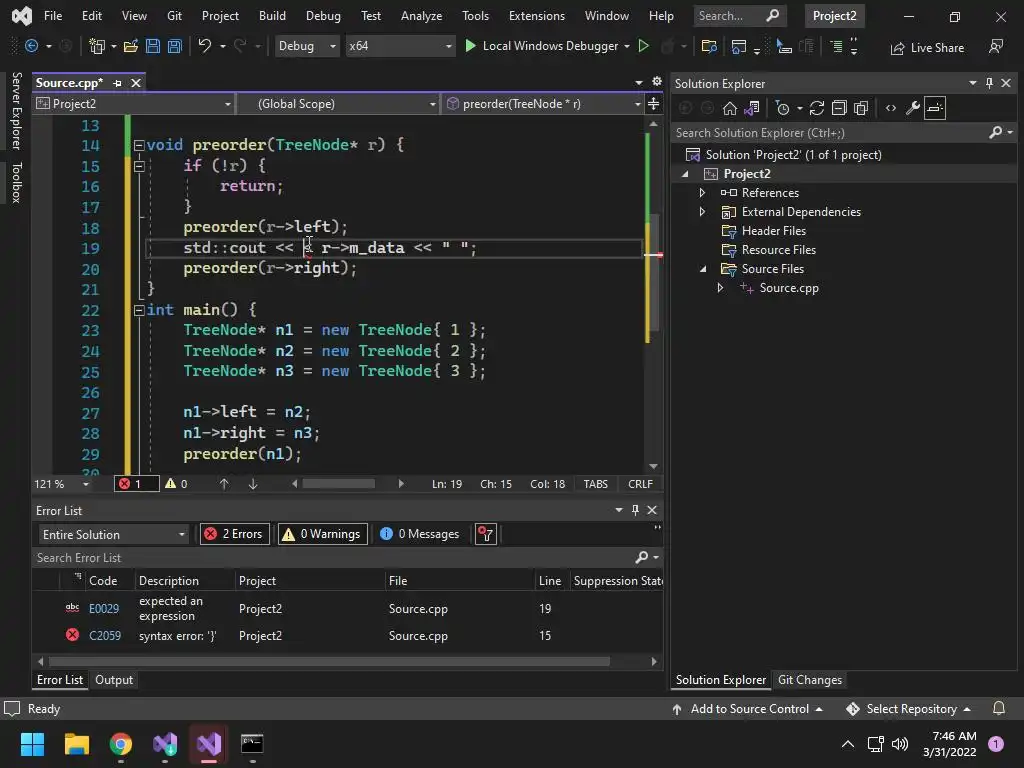Click Add to Source Control

click(746, 709)
